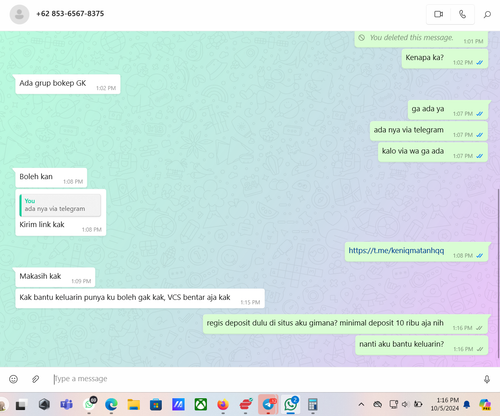500x416 pixels.
Task: Open Task View in the taskbar
Action: click(21, 405)
